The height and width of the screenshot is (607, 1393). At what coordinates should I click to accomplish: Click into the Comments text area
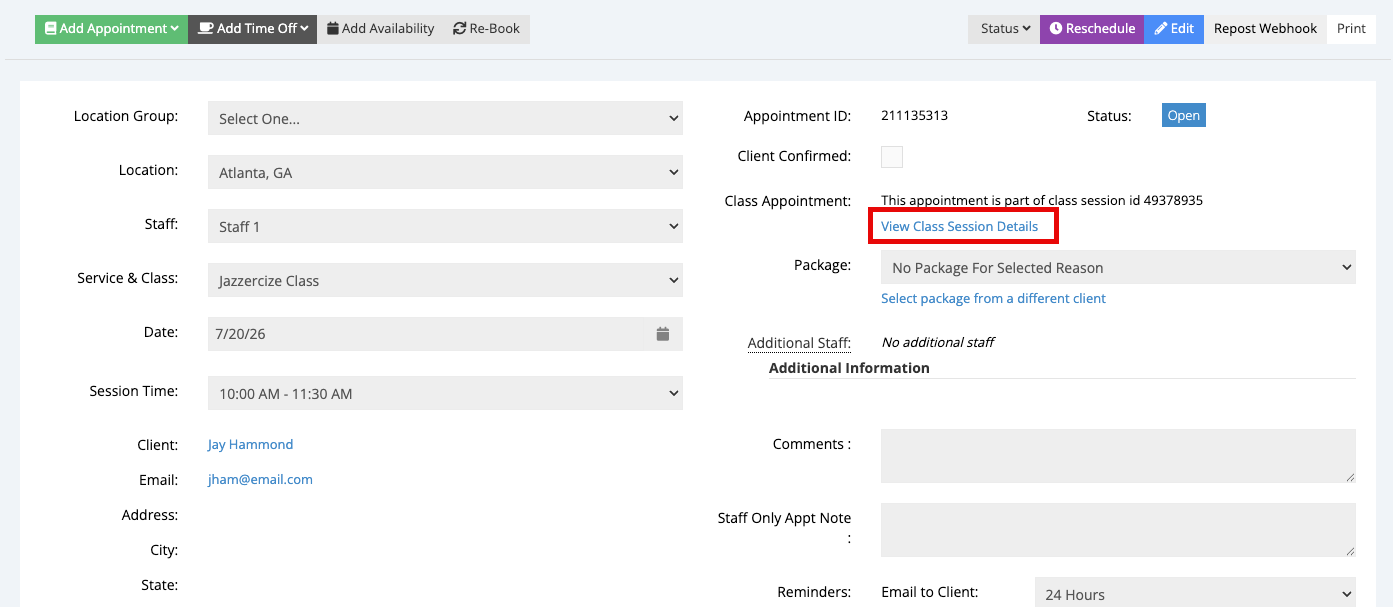coord(1118,456)
